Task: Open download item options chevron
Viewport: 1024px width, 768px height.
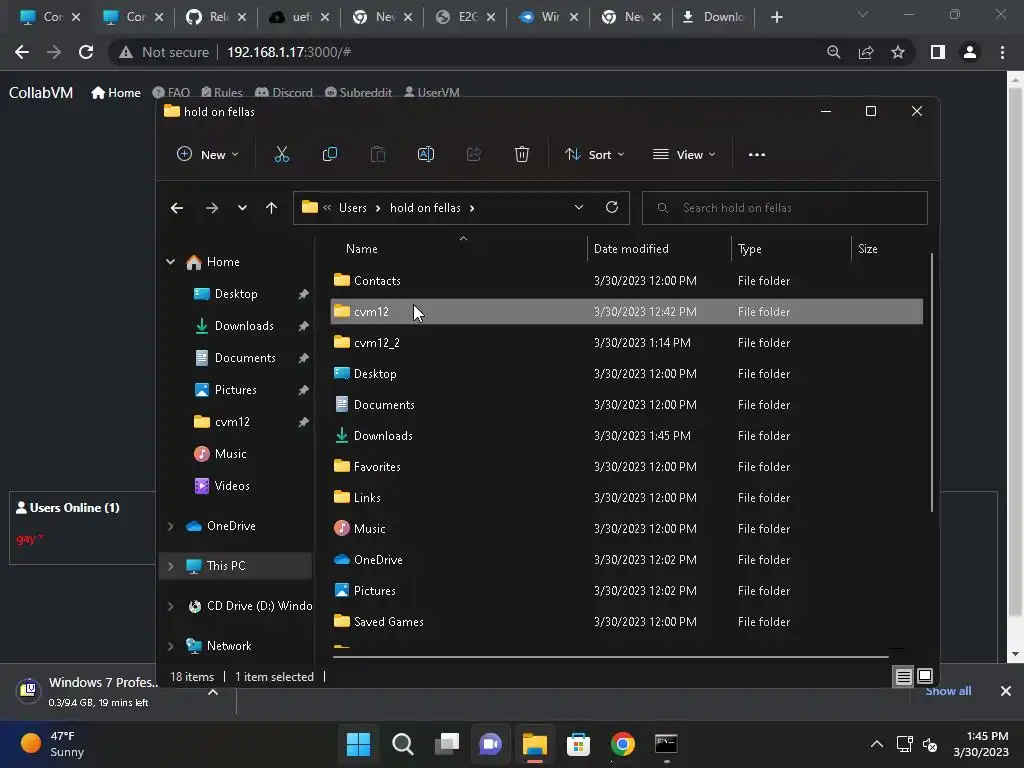Action: (x=213, y=692)
